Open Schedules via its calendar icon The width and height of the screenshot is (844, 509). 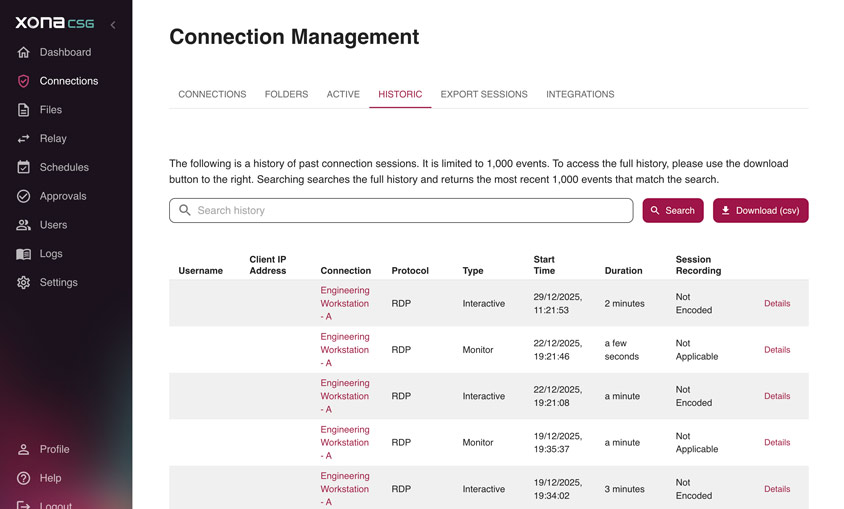click(24, 167)
